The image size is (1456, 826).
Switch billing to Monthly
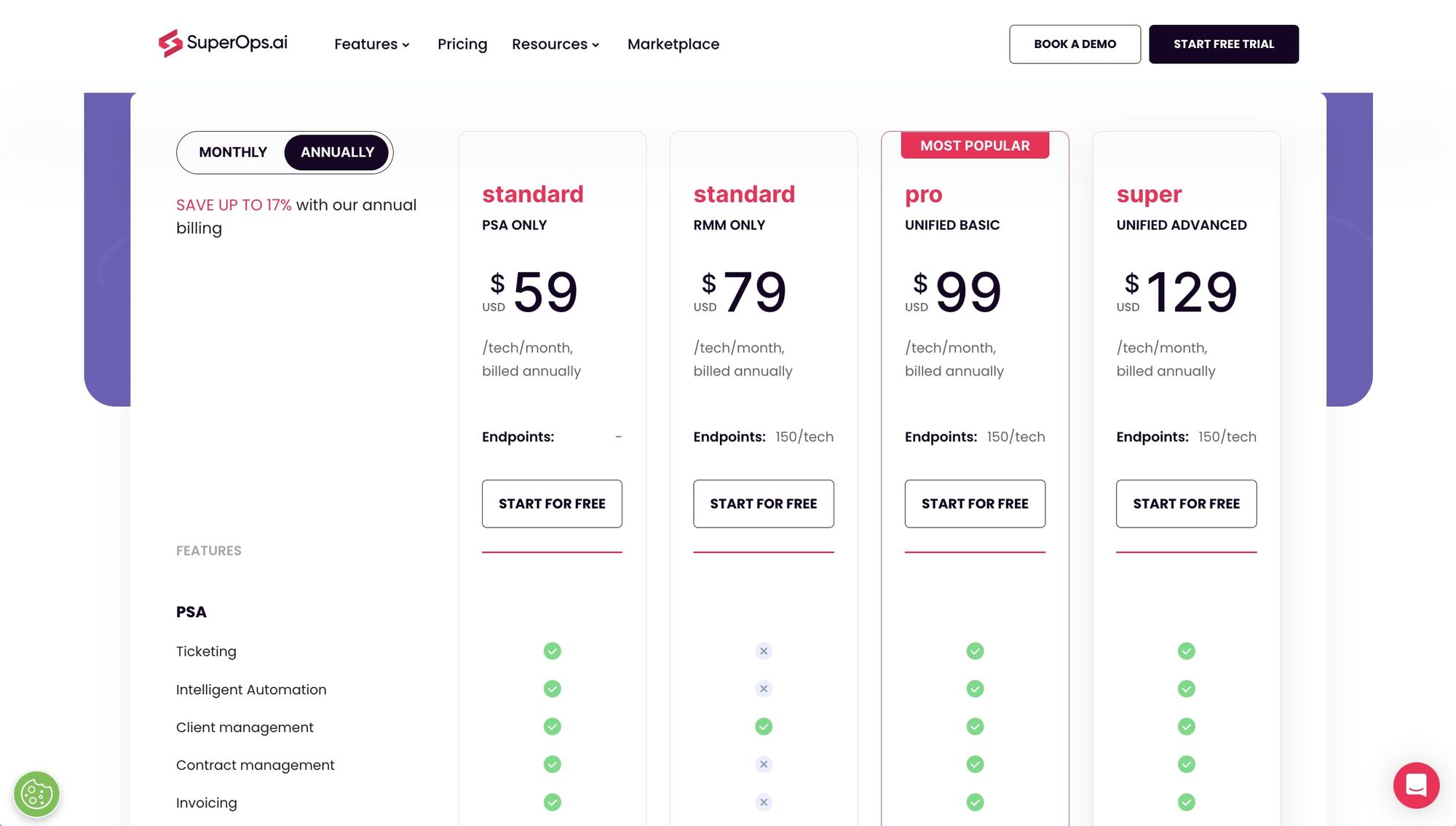point(233,152)
